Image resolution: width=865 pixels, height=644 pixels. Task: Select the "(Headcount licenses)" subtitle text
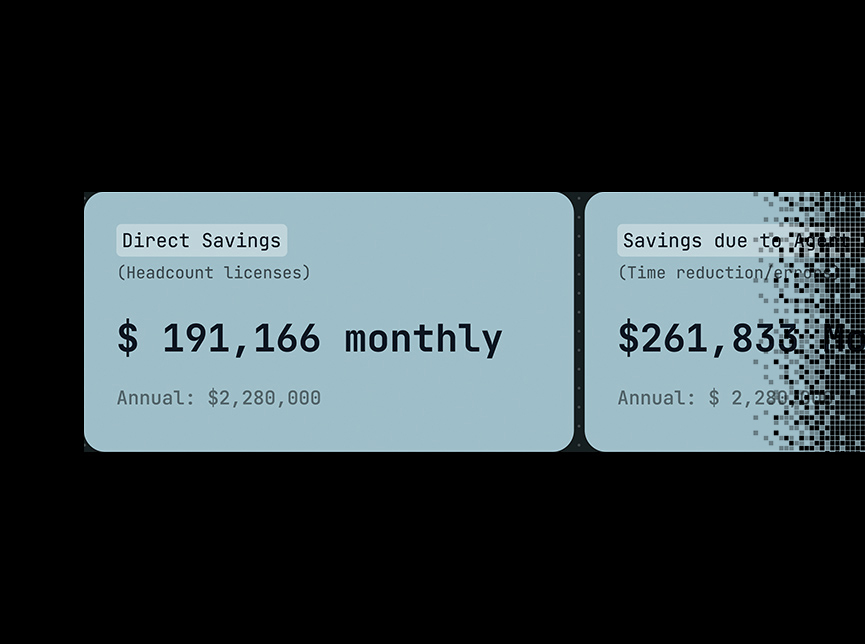click(x=214, y=272)
